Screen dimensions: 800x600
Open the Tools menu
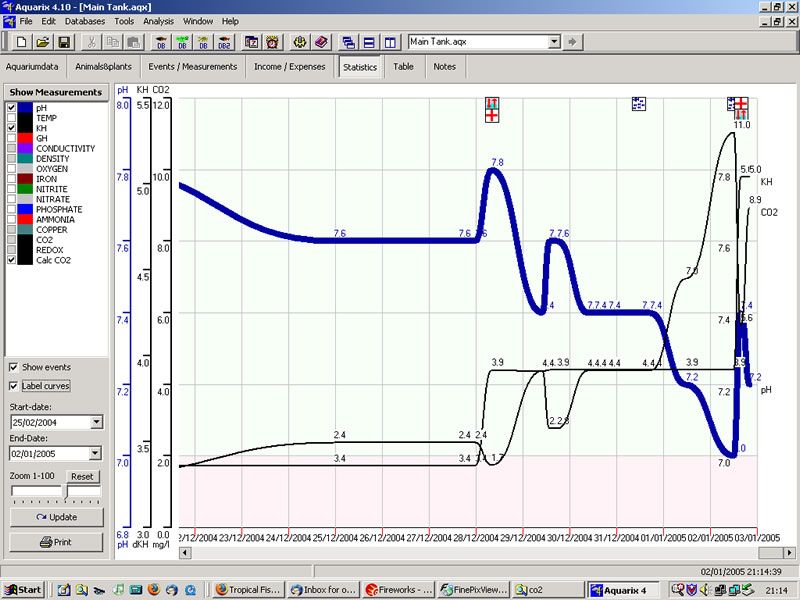[x=124, y=21]
